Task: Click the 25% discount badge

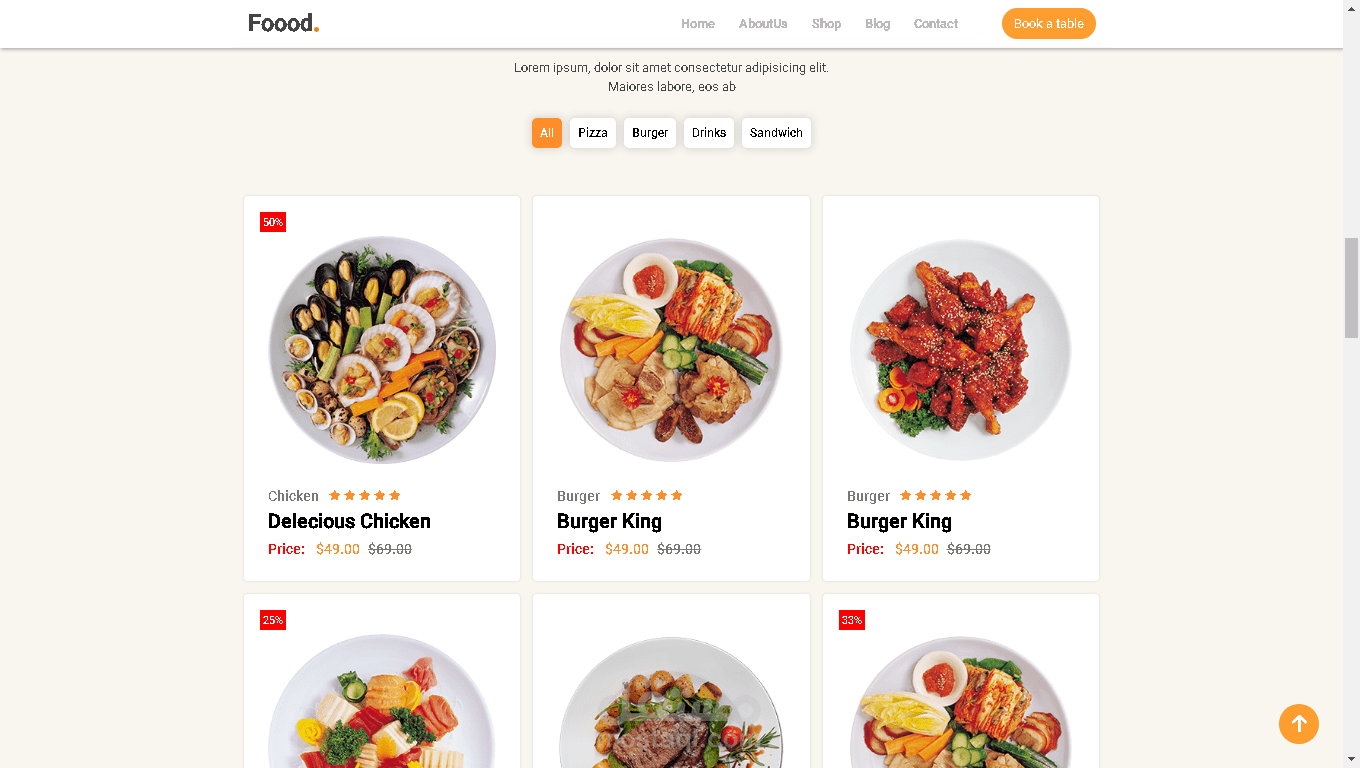Action: coord(273,620)
